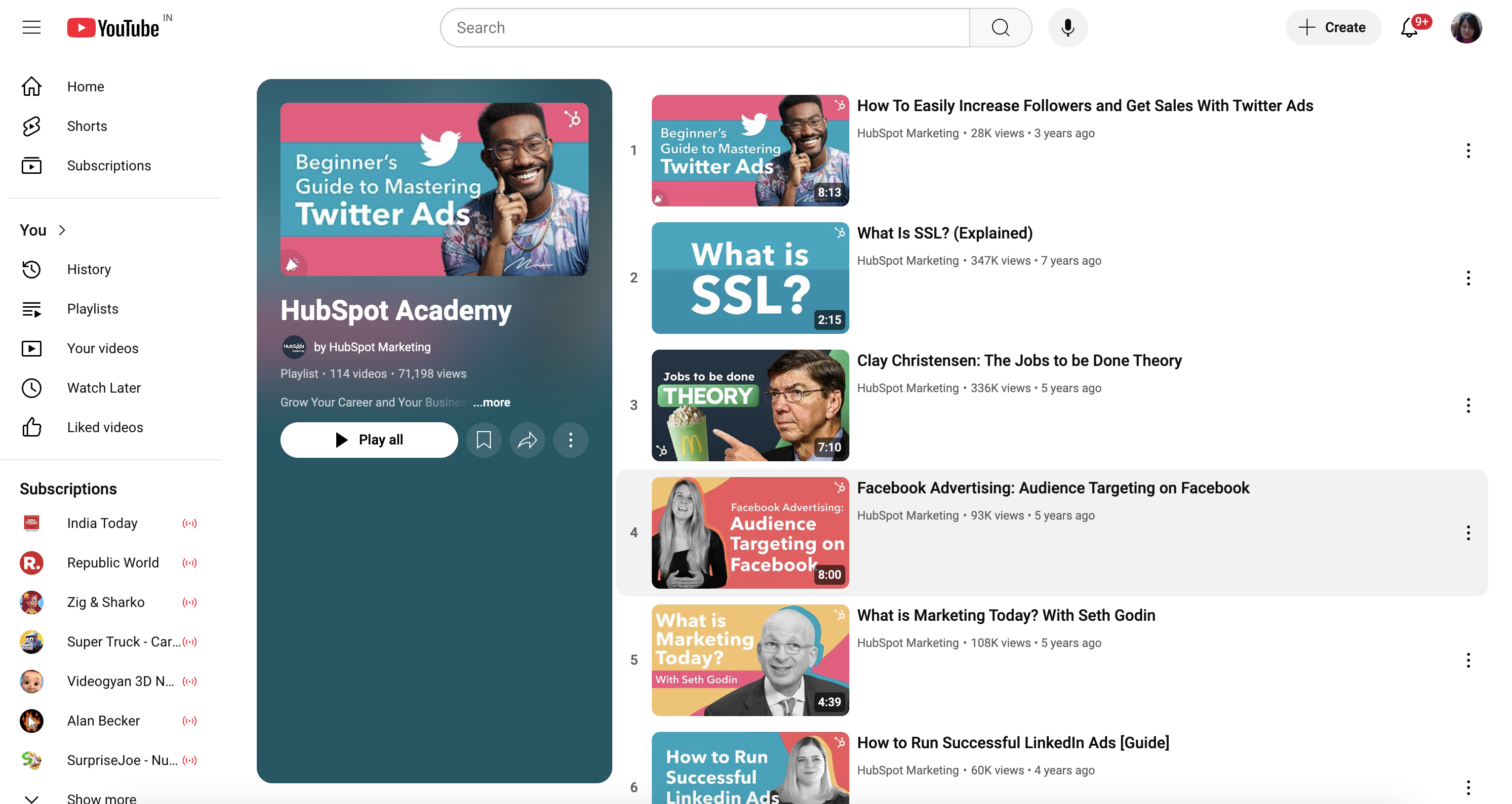Screen dimensions: 1512x804
Task: Click the Create button
Action: pos(1333,28)
